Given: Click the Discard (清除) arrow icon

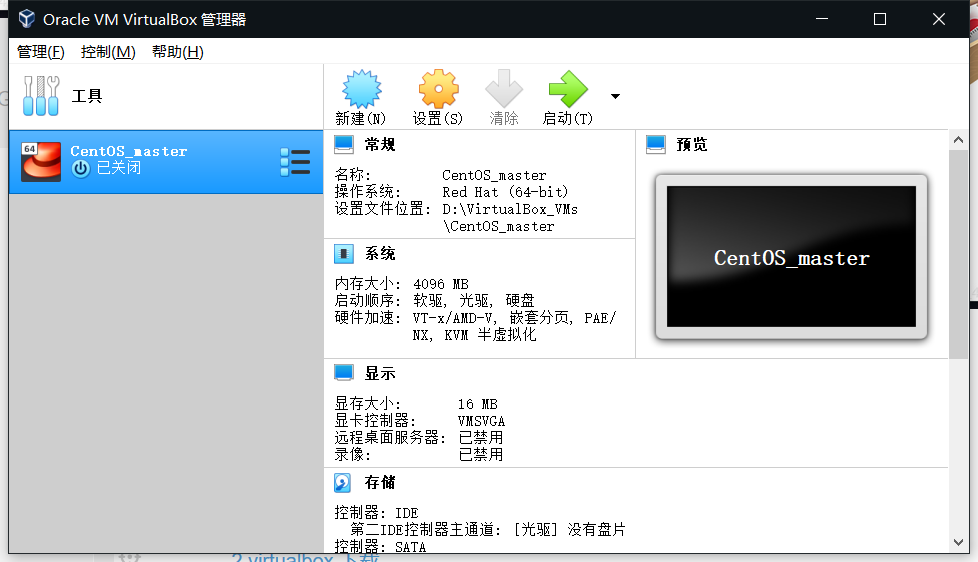Looking at the screenshot, I should pos(504,89).
